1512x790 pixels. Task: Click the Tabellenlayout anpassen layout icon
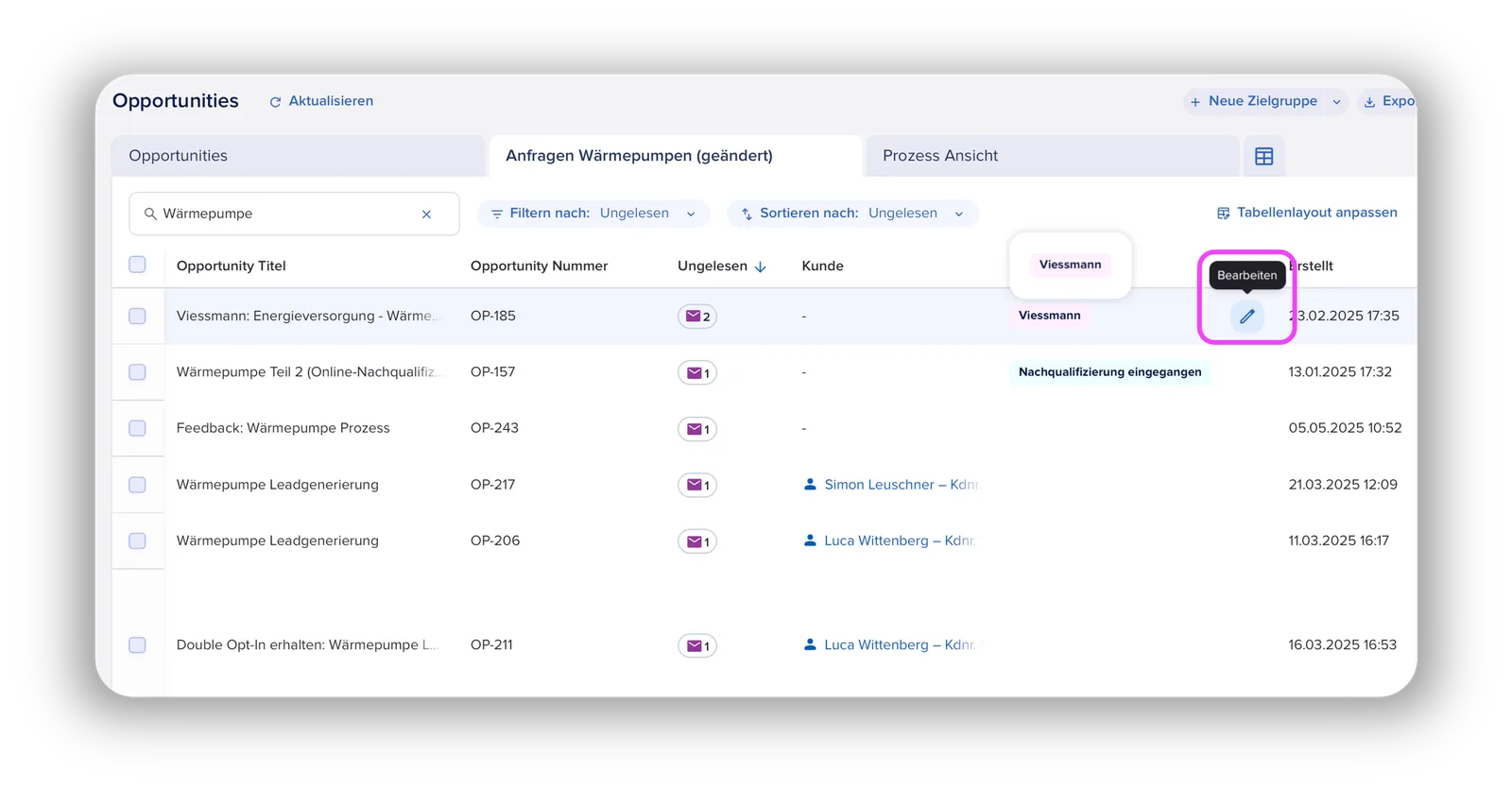1223,214
